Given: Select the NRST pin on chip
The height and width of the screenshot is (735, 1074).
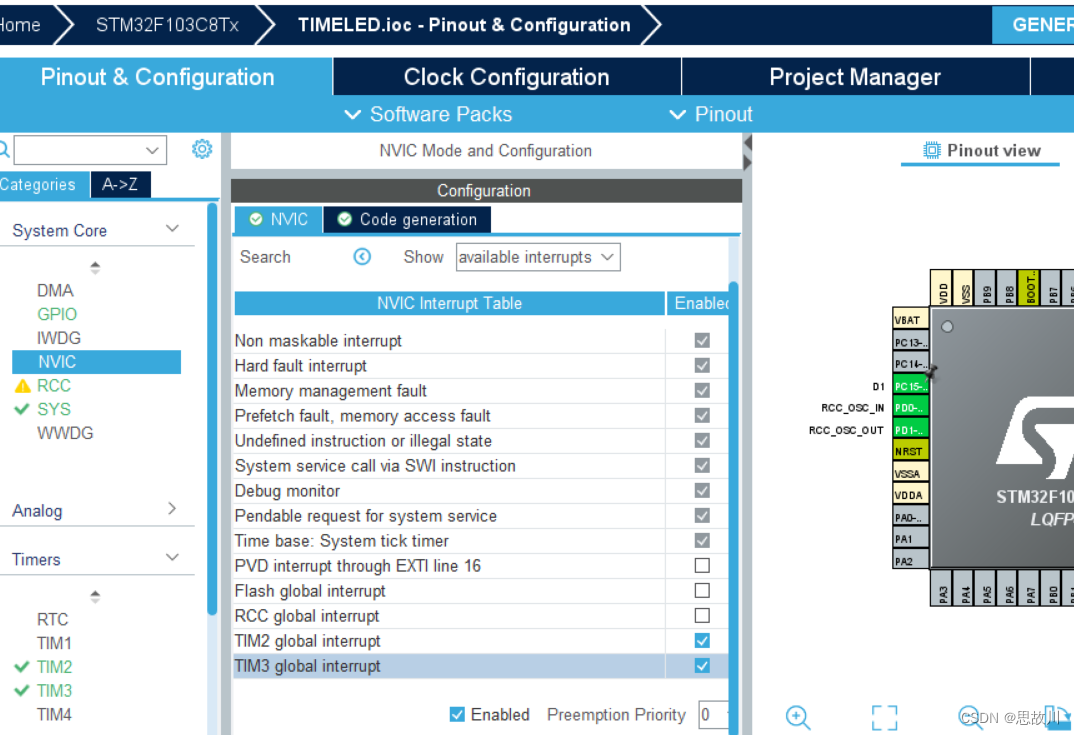Looking at the screenshot, I should tap(910, 451).
